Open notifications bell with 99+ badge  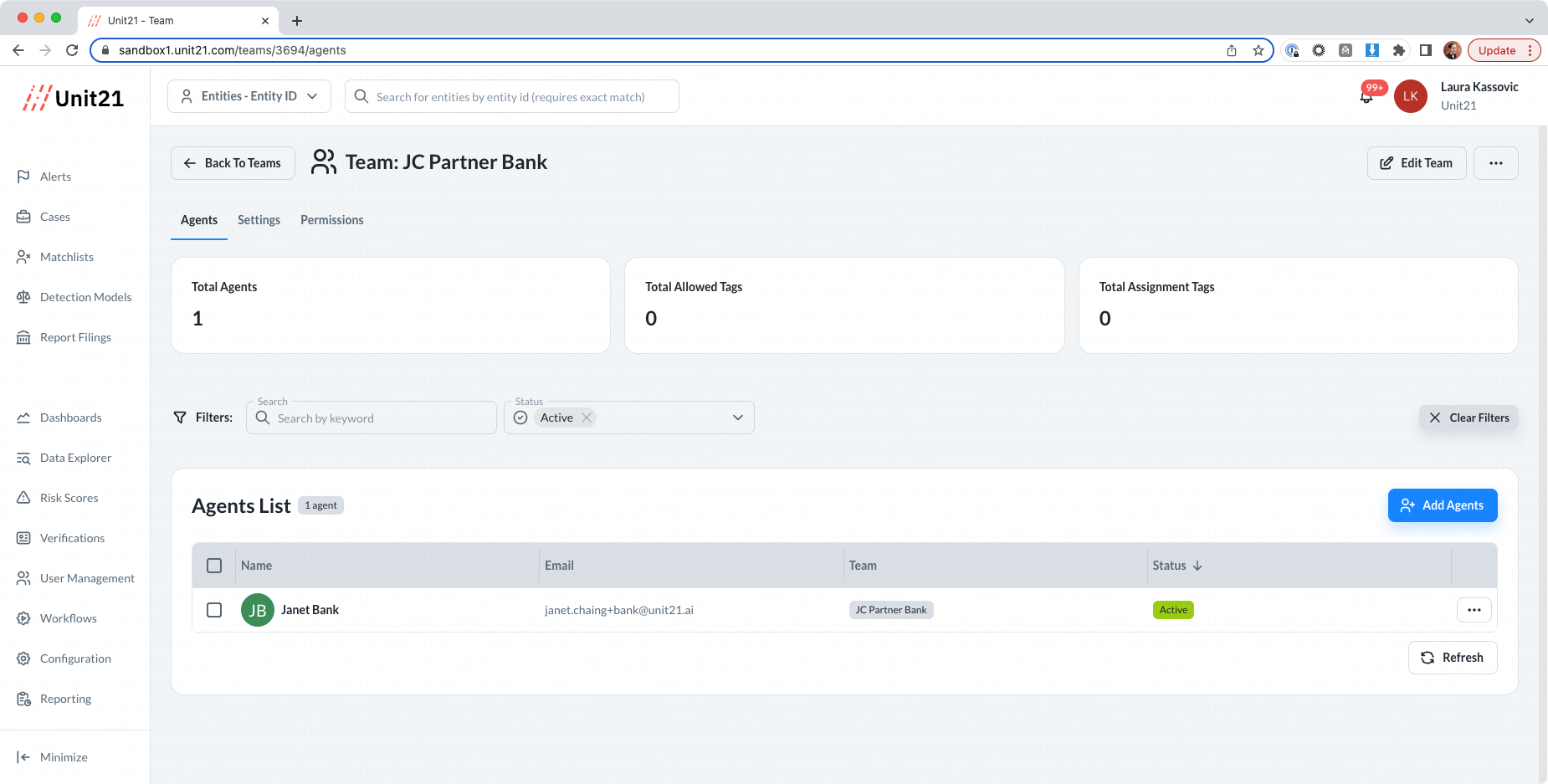(x=1366, y=96)
